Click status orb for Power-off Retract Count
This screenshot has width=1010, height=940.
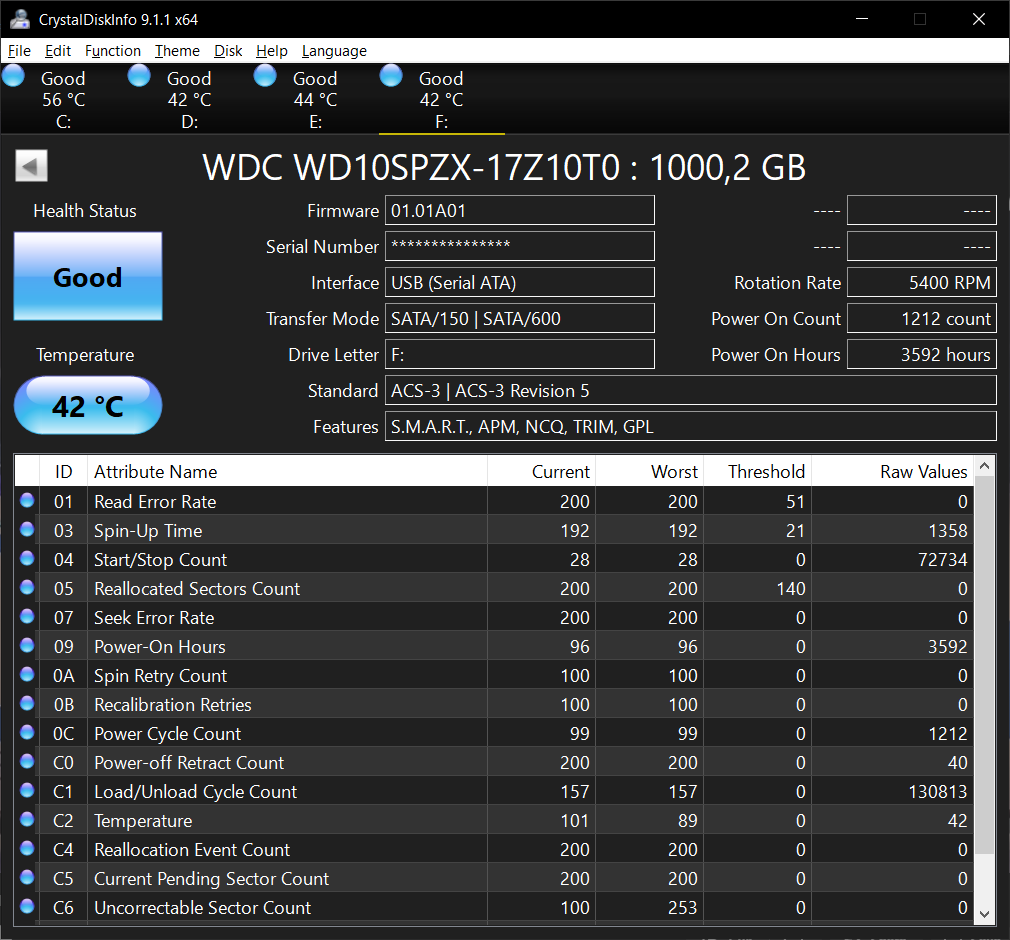click(x=27, y=762)
